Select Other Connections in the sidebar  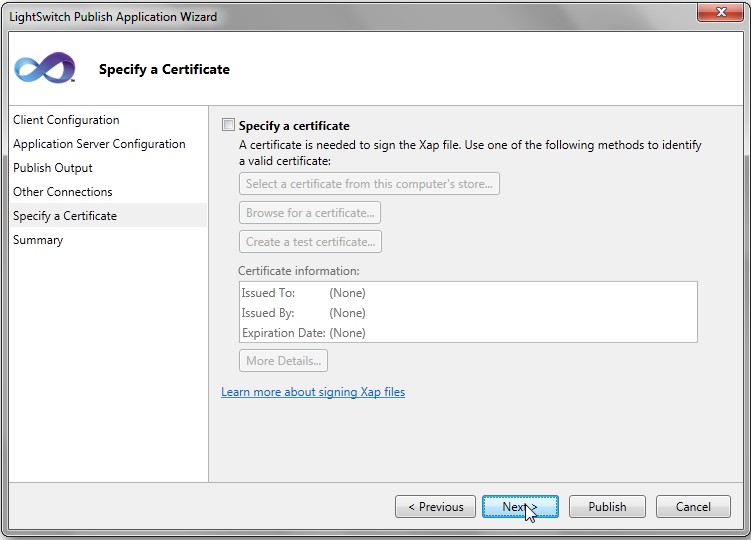click(63, 192)
